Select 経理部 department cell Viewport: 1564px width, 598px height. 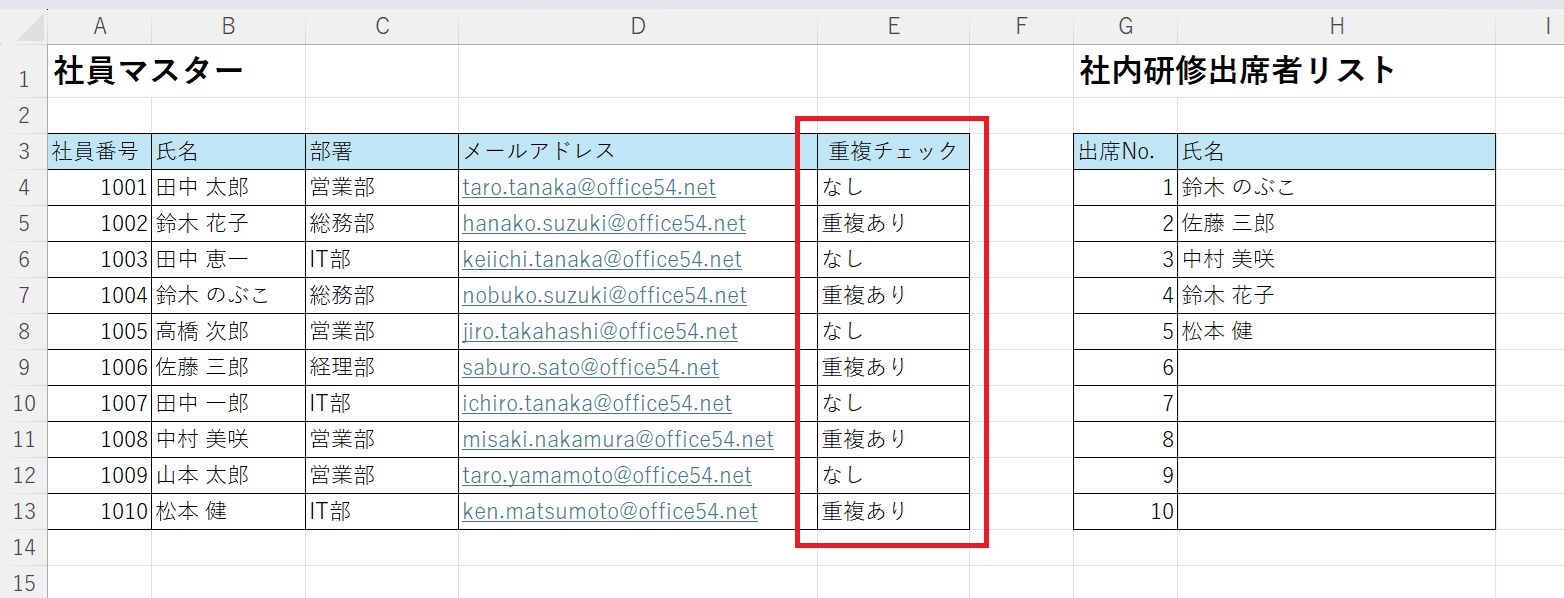382,367
